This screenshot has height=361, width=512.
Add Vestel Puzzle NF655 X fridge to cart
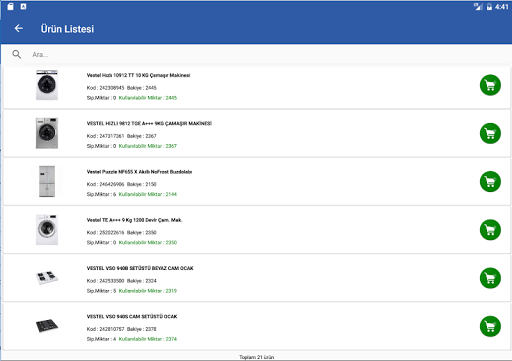490,182
